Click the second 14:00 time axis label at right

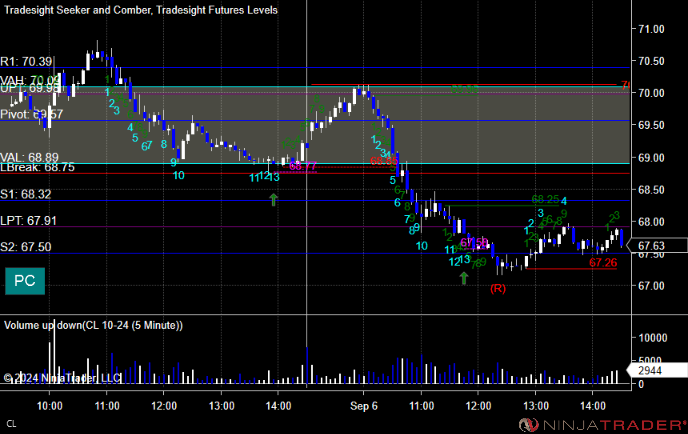(x=593, y=406)
